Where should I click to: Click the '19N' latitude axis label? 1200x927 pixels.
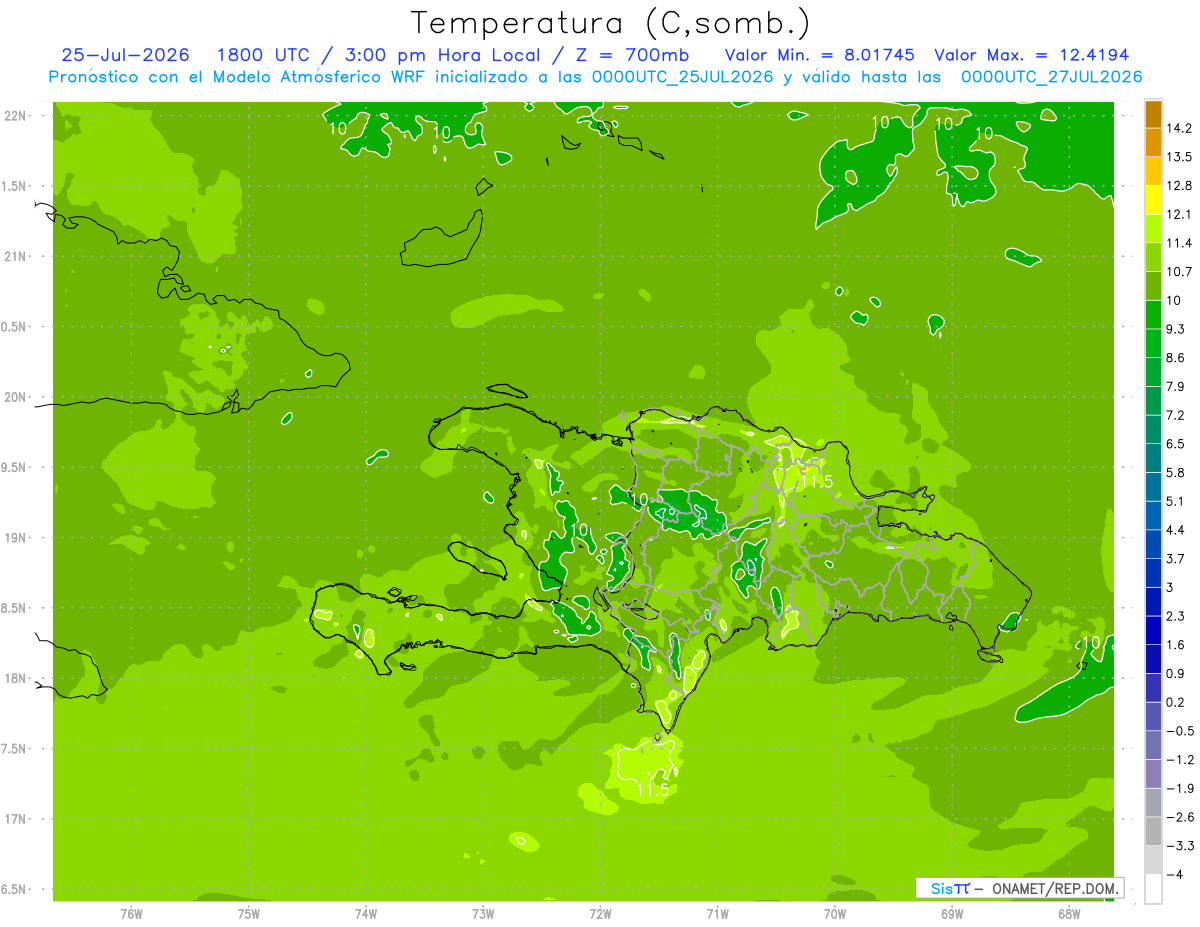(x=17, y=538)
